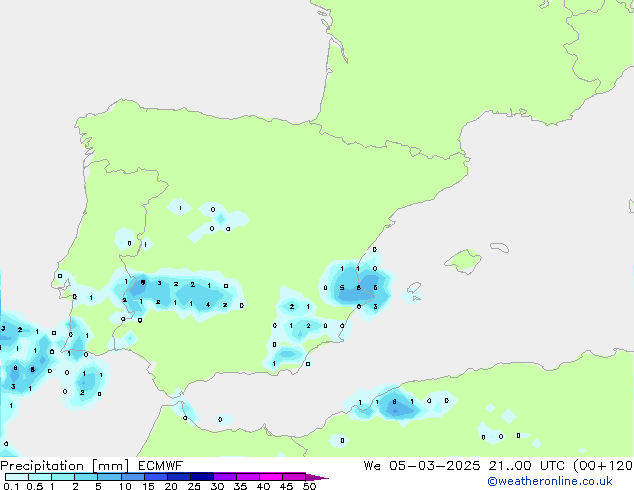Screen dimensions: 634x490
Task: Click the 0.5–1 mm legend color swatch
Action: click(x=40, y=477)
